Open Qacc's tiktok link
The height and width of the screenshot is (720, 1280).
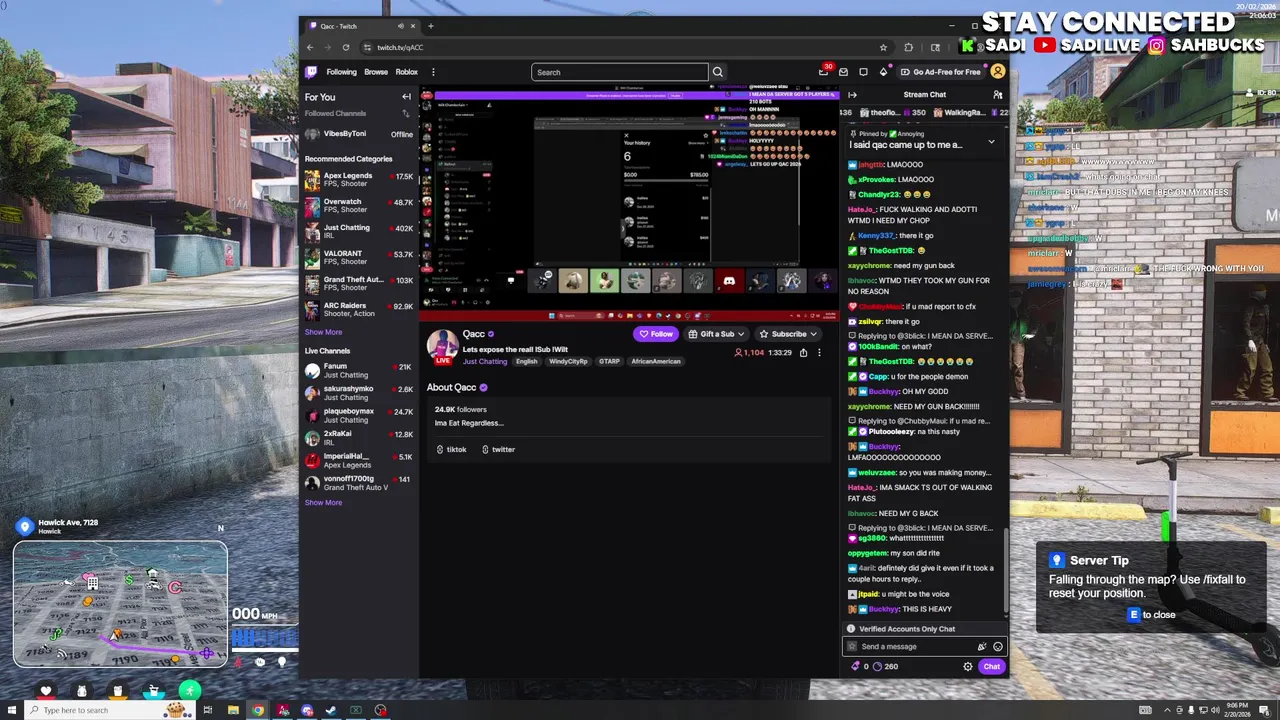click(x=452, y=449)
